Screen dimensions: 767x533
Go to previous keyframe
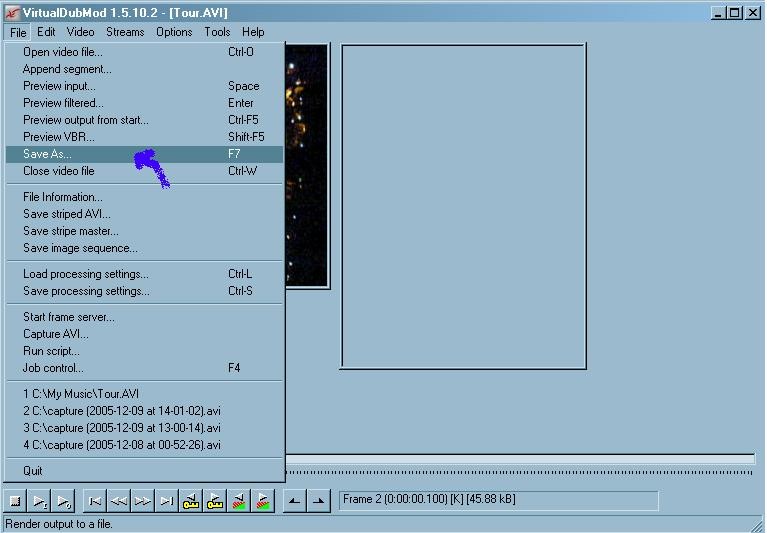191,501
